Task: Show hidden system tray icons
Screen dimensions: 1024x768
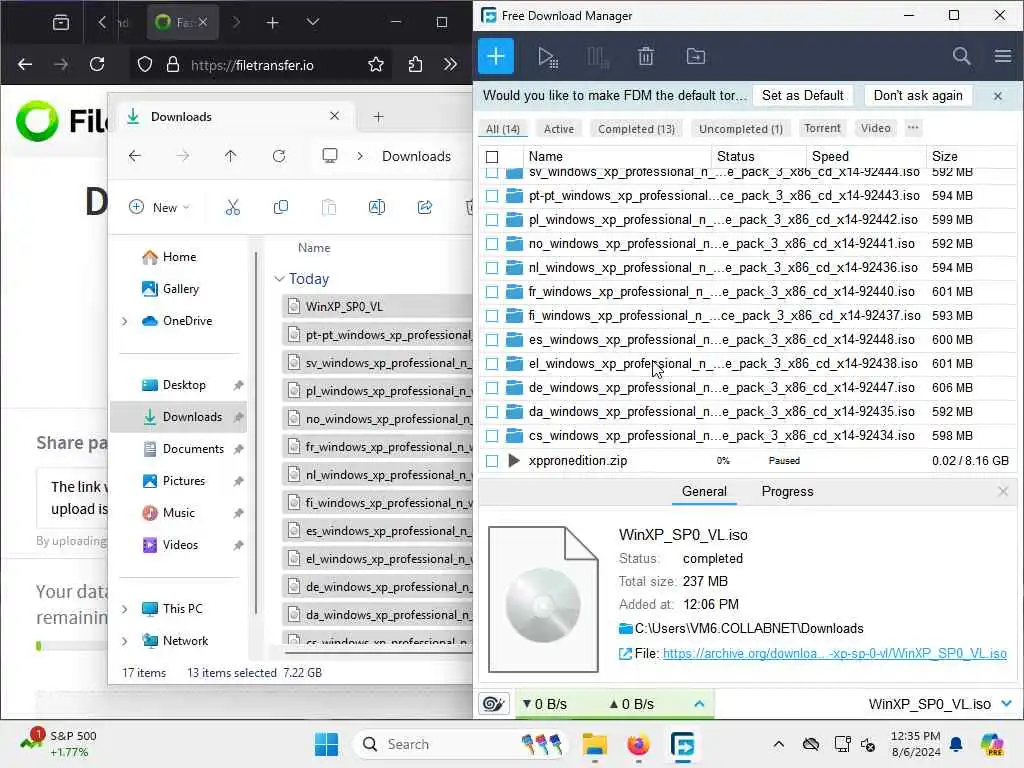Action: (x=778, y=744)
